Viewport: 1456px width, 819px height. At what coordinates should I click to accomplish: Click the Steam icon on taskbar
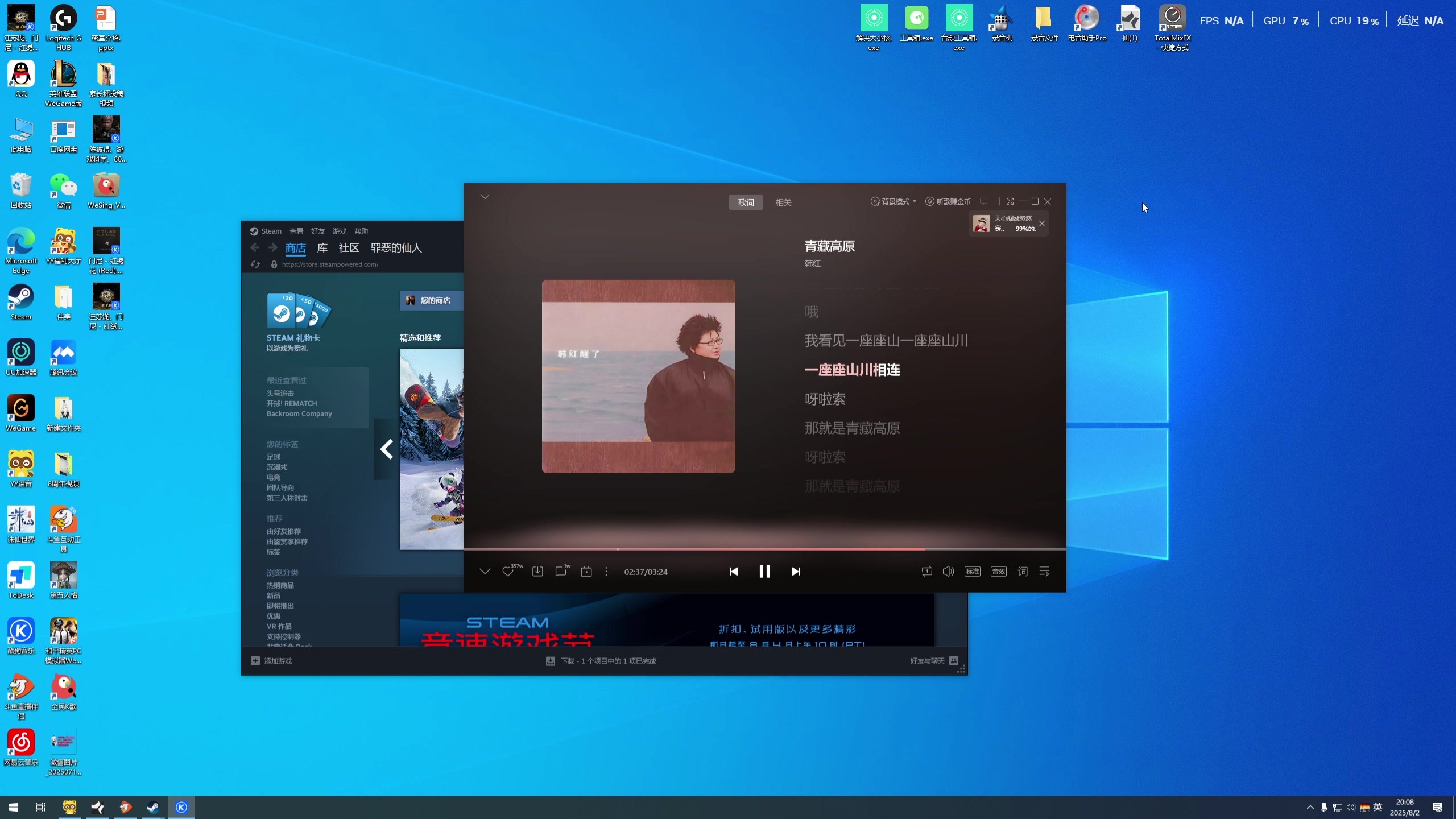(153, 807)
